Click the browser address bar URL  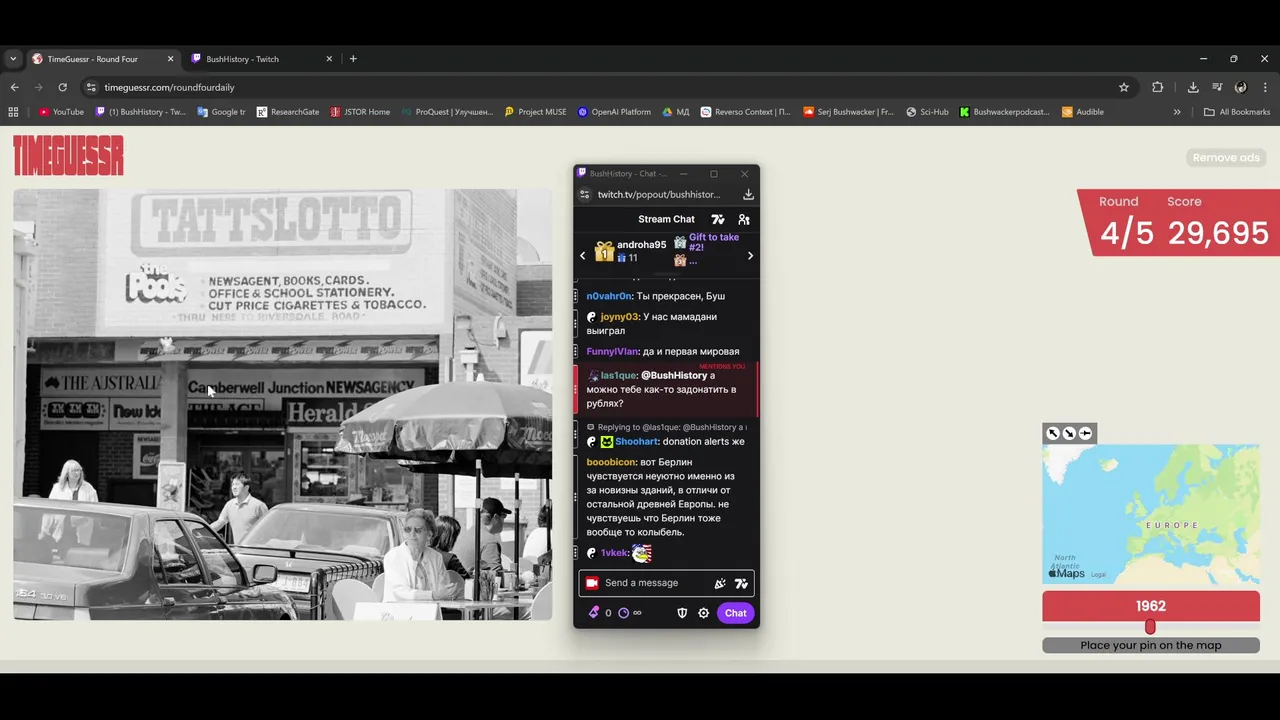tap(169, 87)
